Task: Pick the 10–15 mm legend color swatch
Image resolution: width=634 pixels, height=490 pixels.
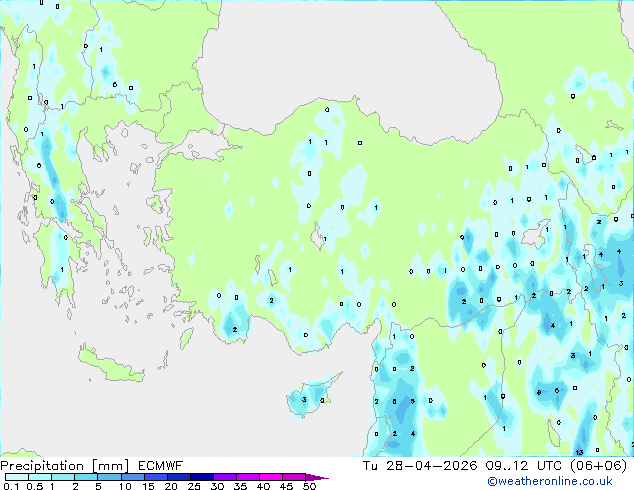Action: point(133,477)
